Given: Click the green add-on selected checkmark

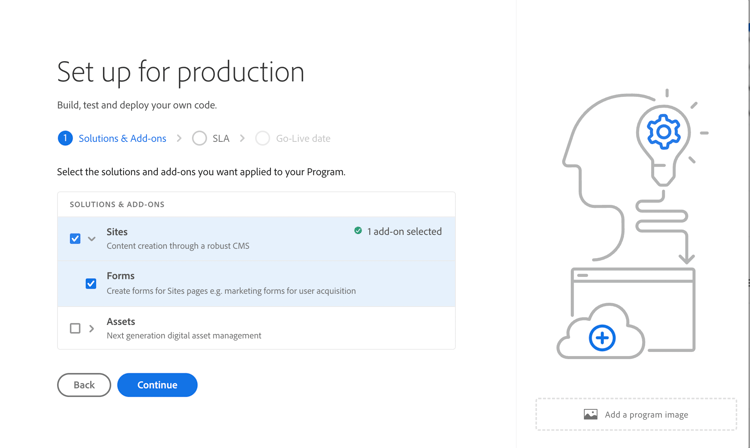Looking at the screenshot, I should coord(358,231).
